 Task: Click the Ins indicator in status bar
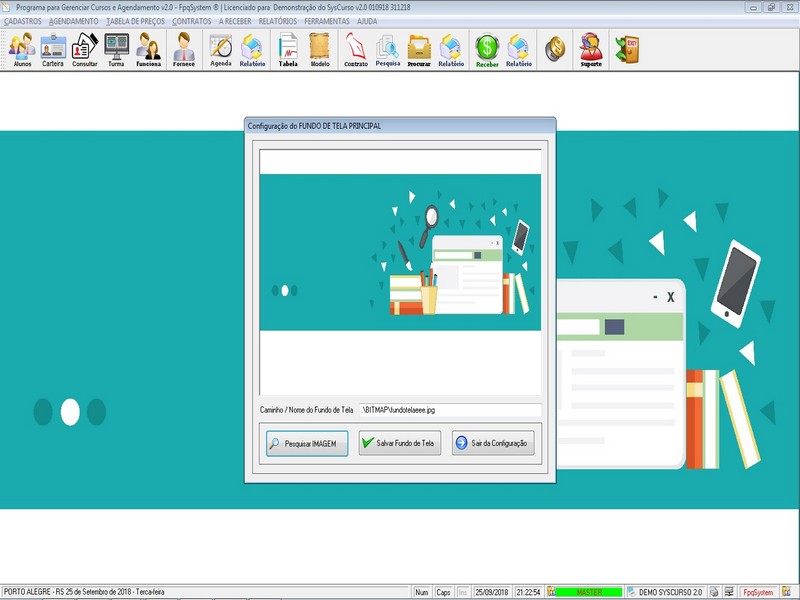462,592
